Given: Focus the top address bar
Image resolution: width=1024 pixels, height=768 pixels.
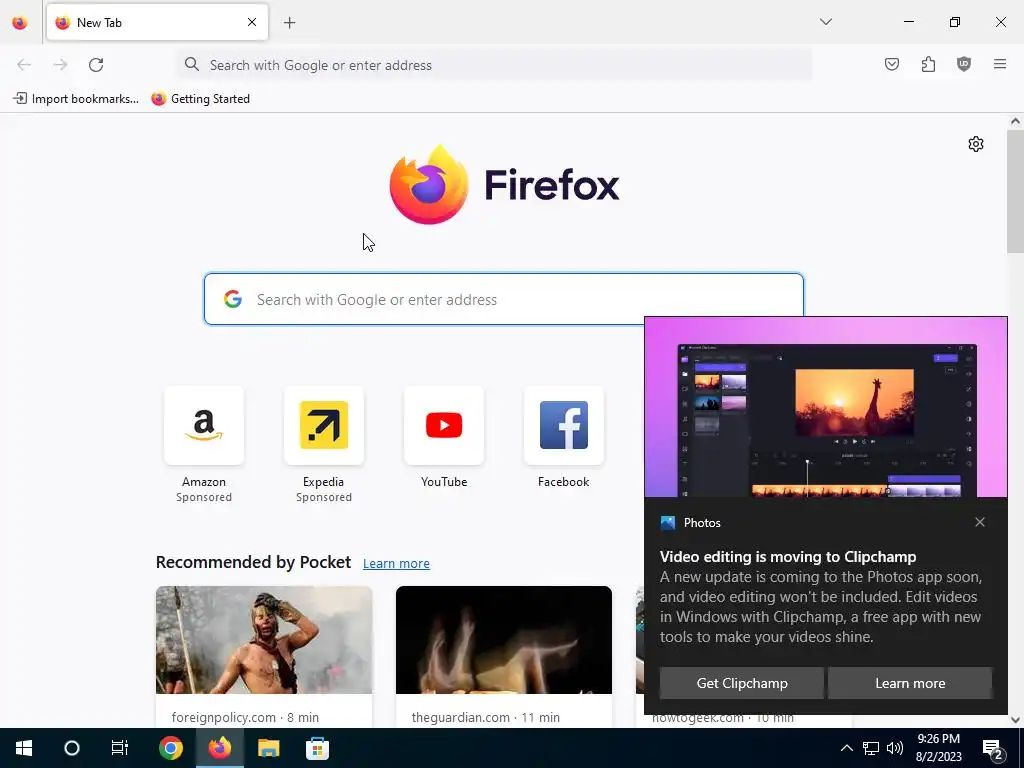Looking at the screenshot, I should pos(494,65).
